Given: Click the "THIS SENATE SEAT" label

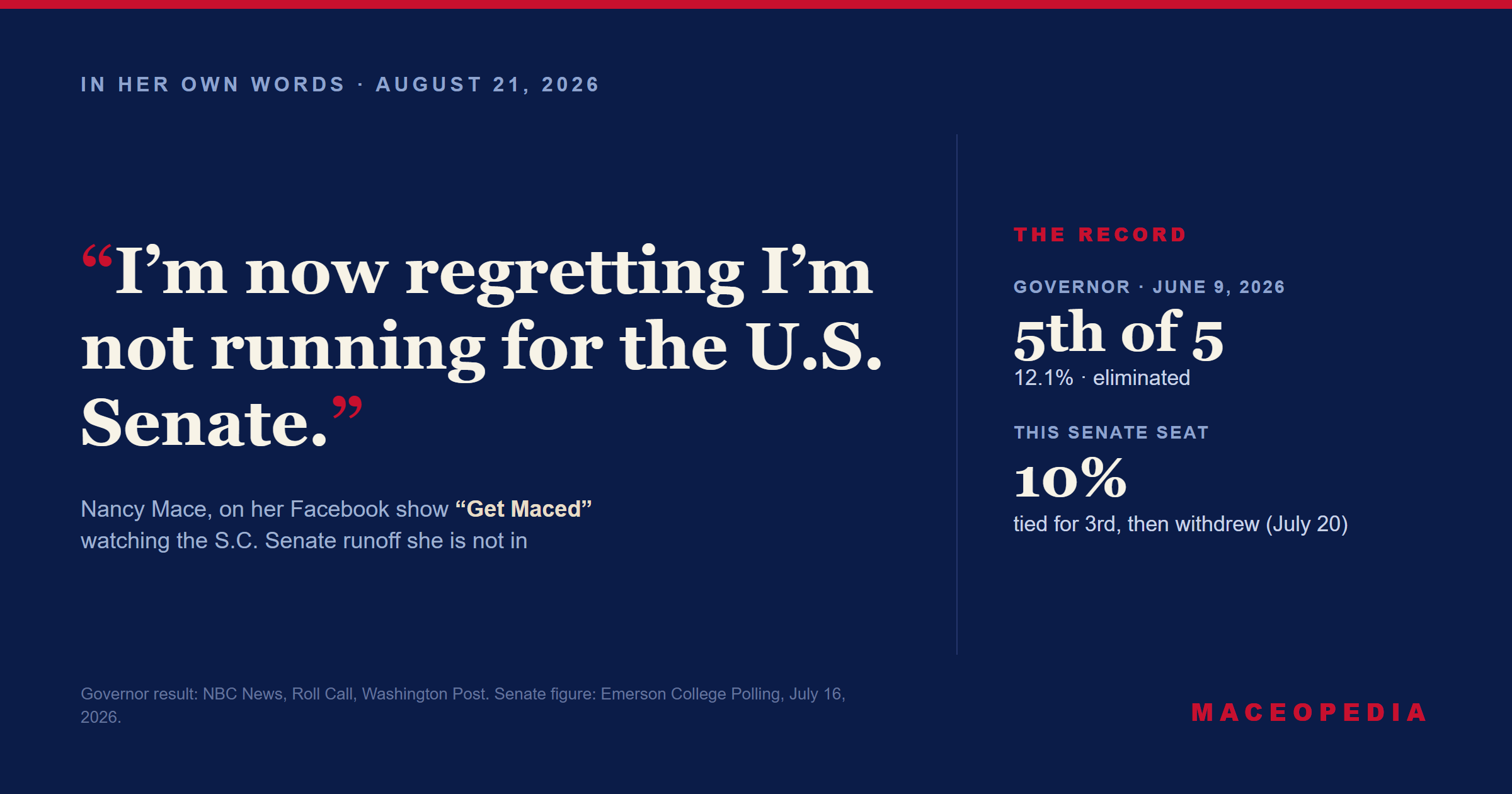Looking at the screenshot, I should pos(1111,432).
